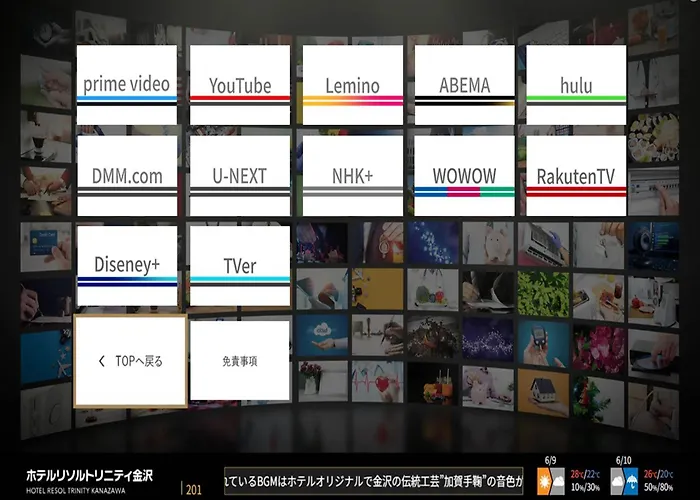This screenshot has height=500, width=700.
Task: Go back with TOPへ戻る button
Action: pos(130,361)
